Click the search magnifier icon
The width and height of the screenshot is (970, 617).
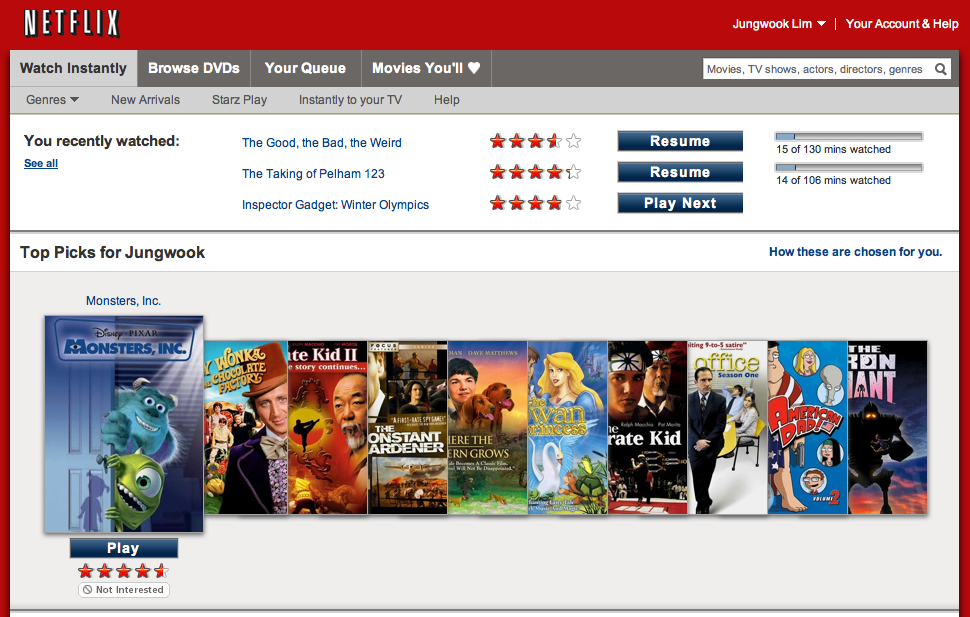(x=940, y=69)
